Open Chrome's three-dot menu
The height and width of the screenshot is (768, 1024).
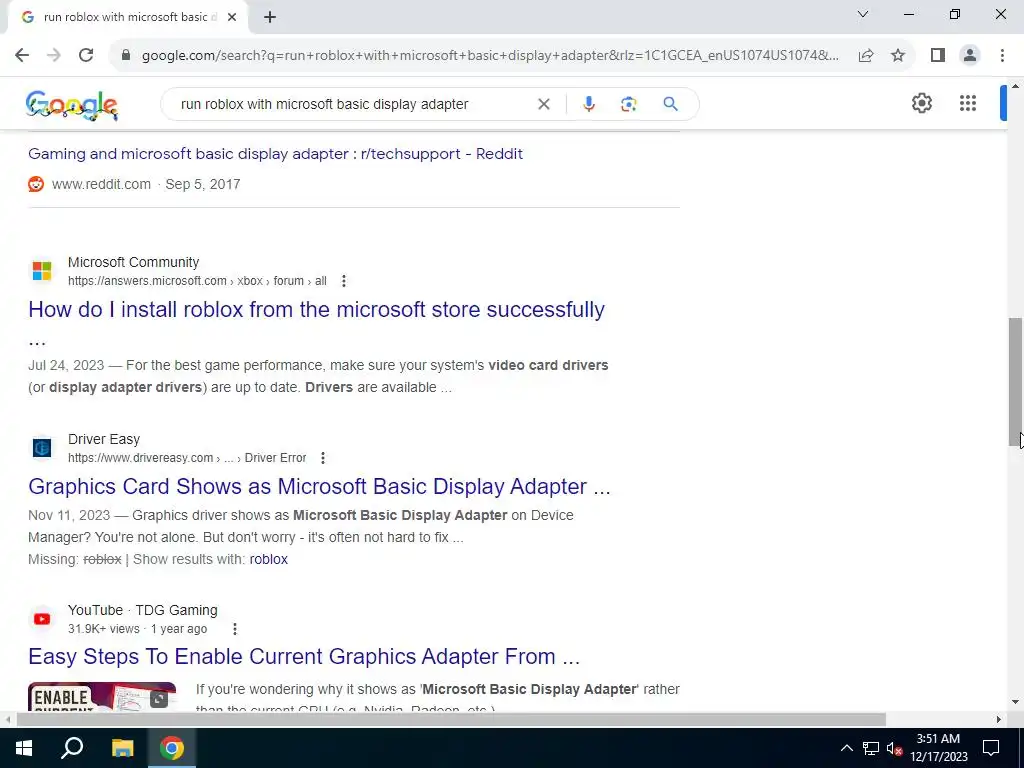coord(1002,56)
